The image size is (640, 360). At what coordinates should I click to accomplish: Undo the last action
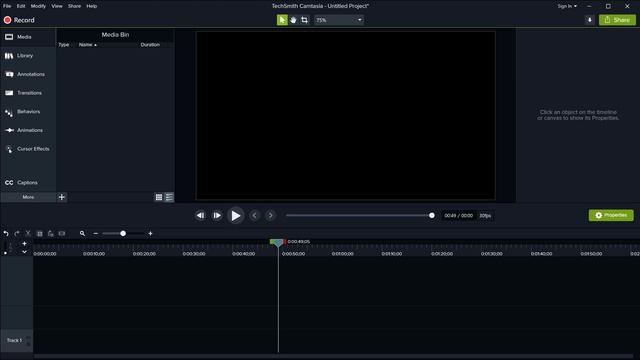[x=6, y=233]
